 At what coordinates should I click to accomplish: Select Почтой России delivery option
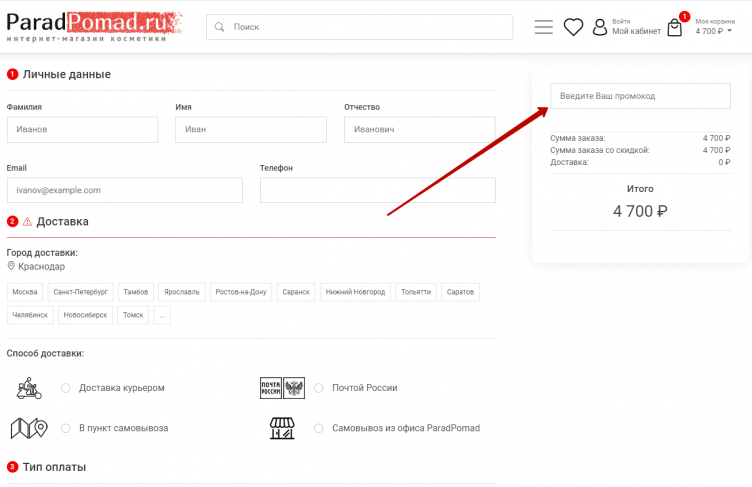click(319, 388)
